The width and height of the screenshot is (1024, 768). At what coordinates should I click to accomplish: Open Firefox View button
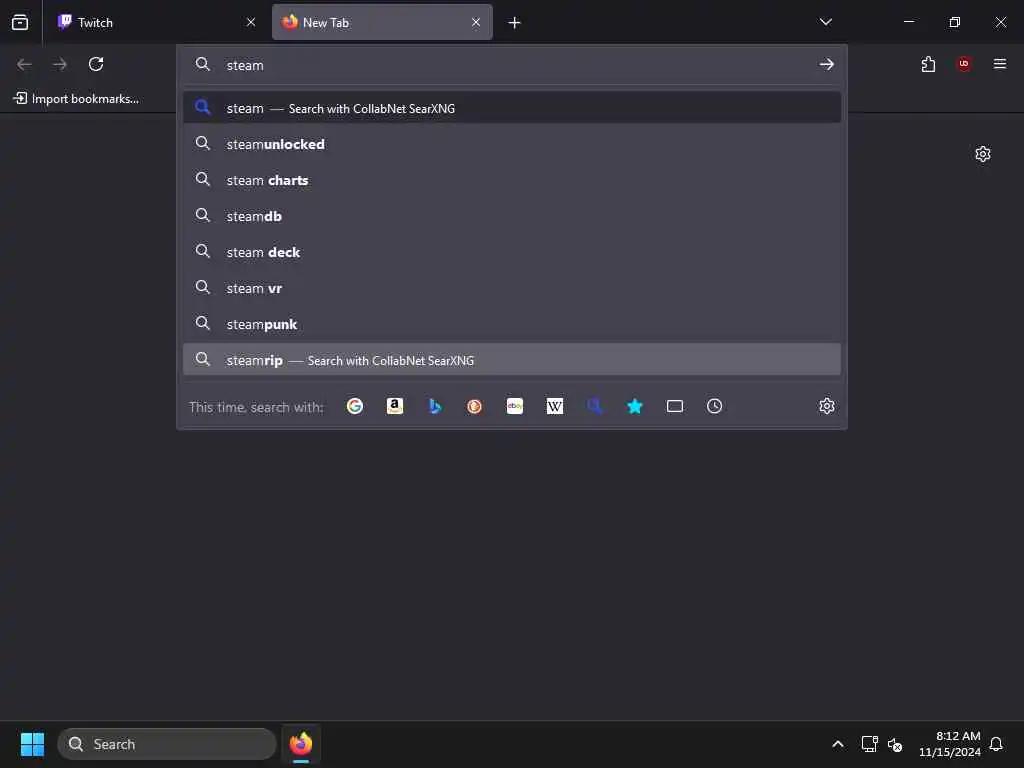(20, 22)
